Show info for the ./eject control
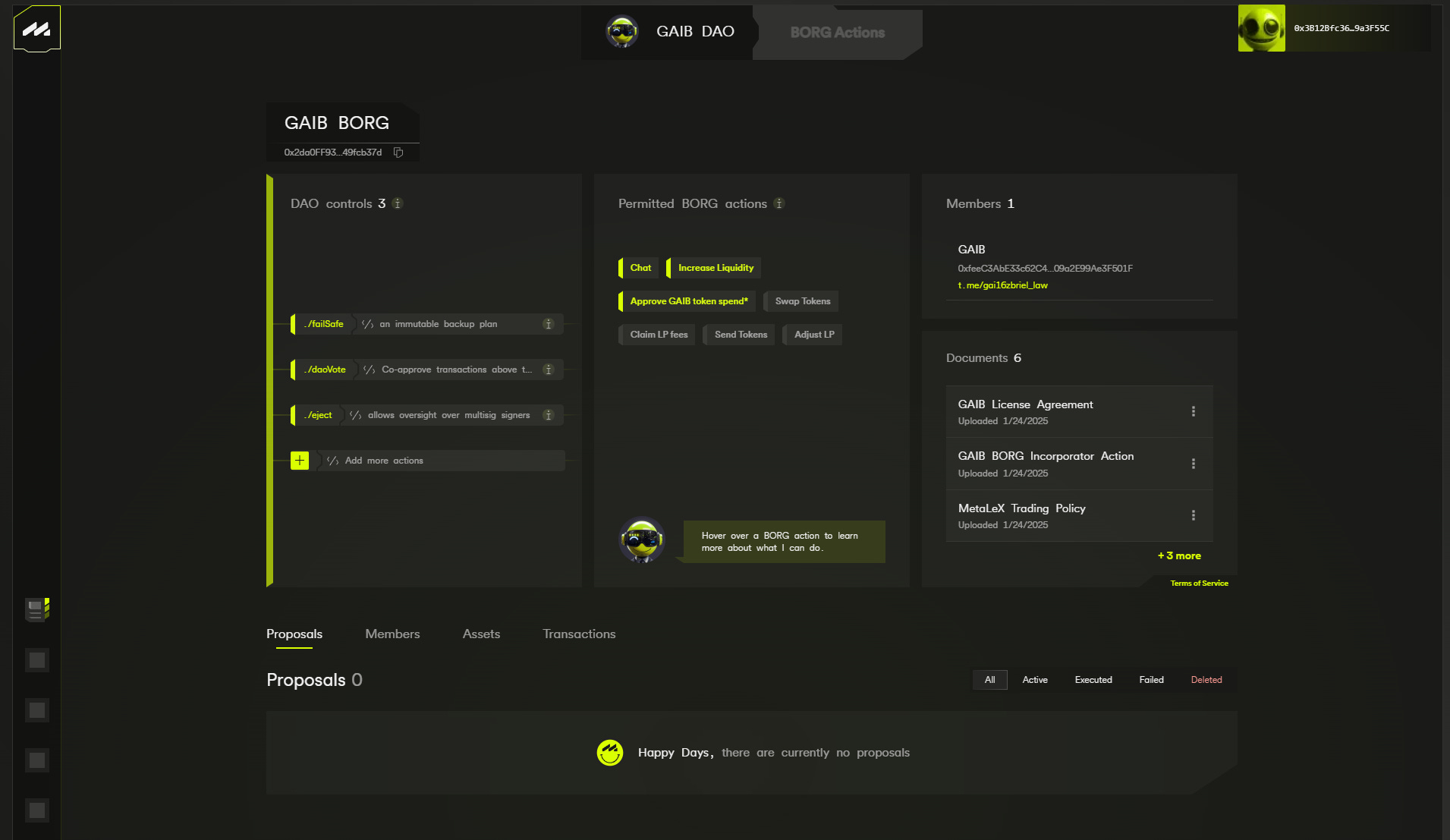Viewport: 1450px width, 840px height. pos(548,415)
